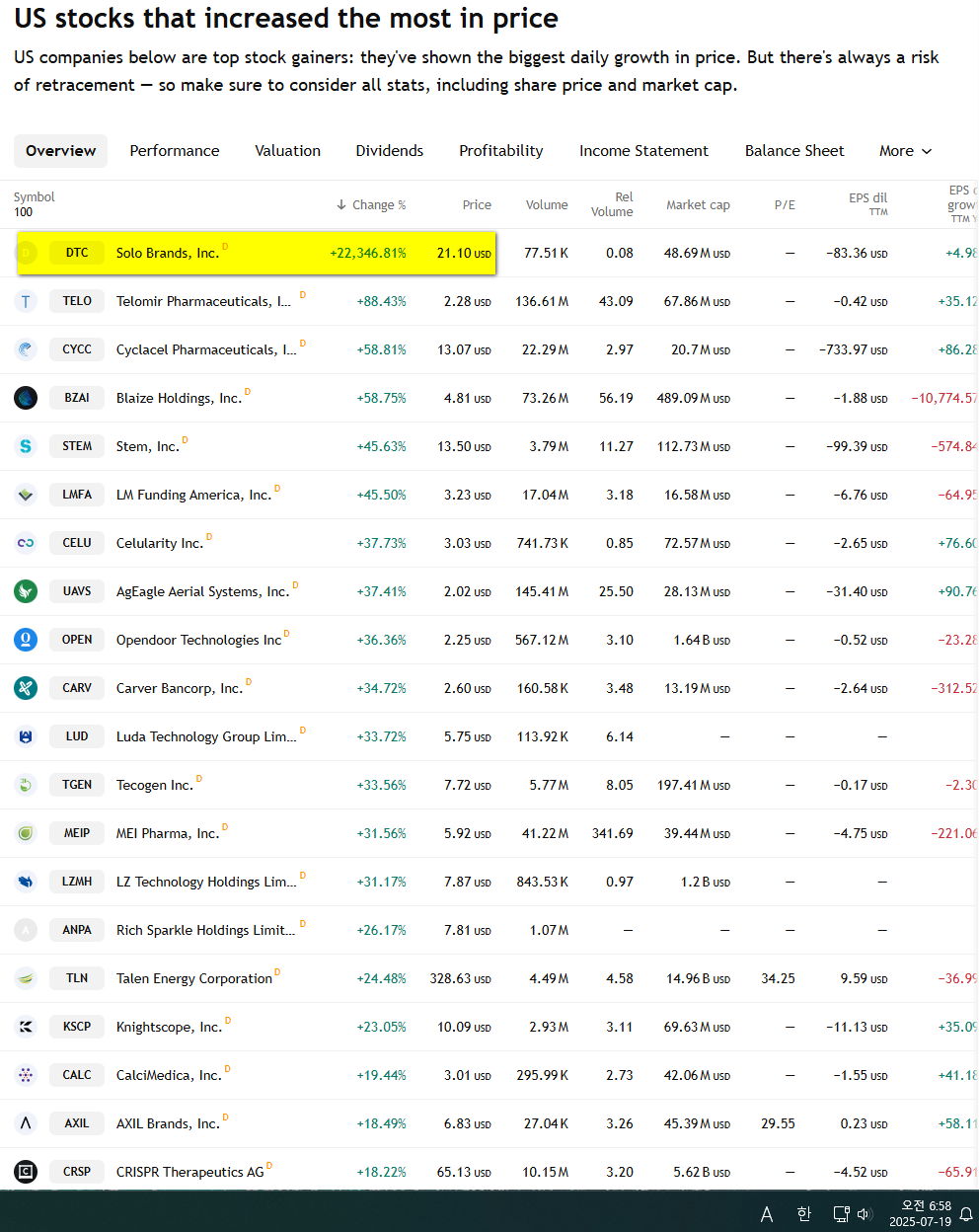Open the Carver Bancorp, Inc. link

coord(179,688)
